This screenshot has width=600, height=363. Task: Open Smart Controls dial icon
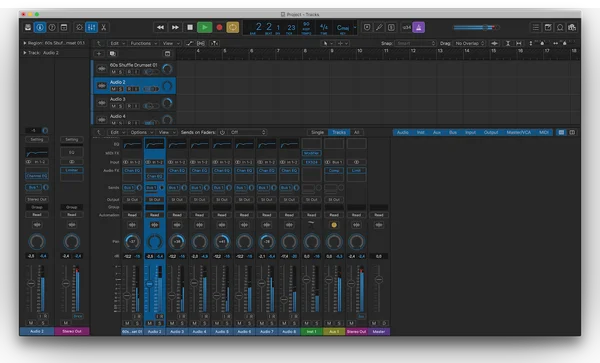coord(79,28)
